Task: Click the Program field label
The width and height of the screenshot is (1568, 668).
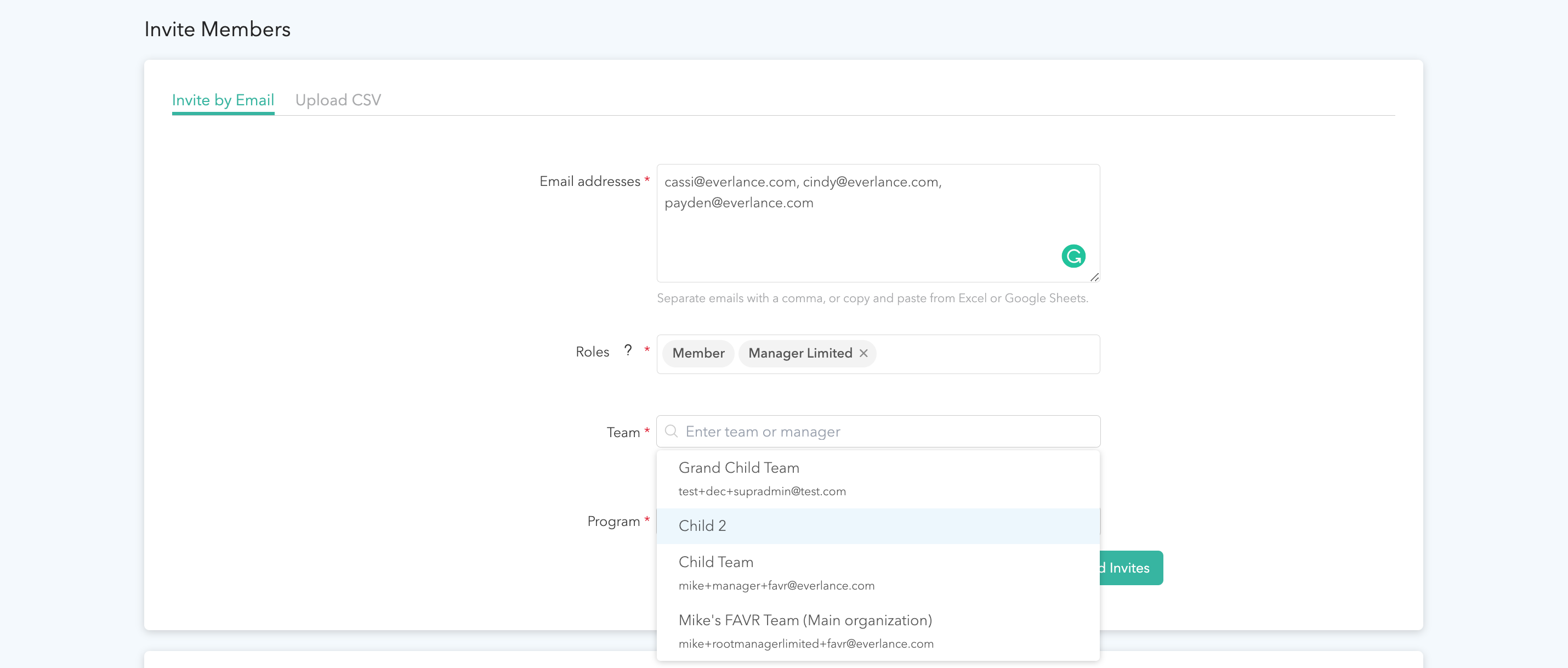Action: pyautogui.click(x=613, y=521)
